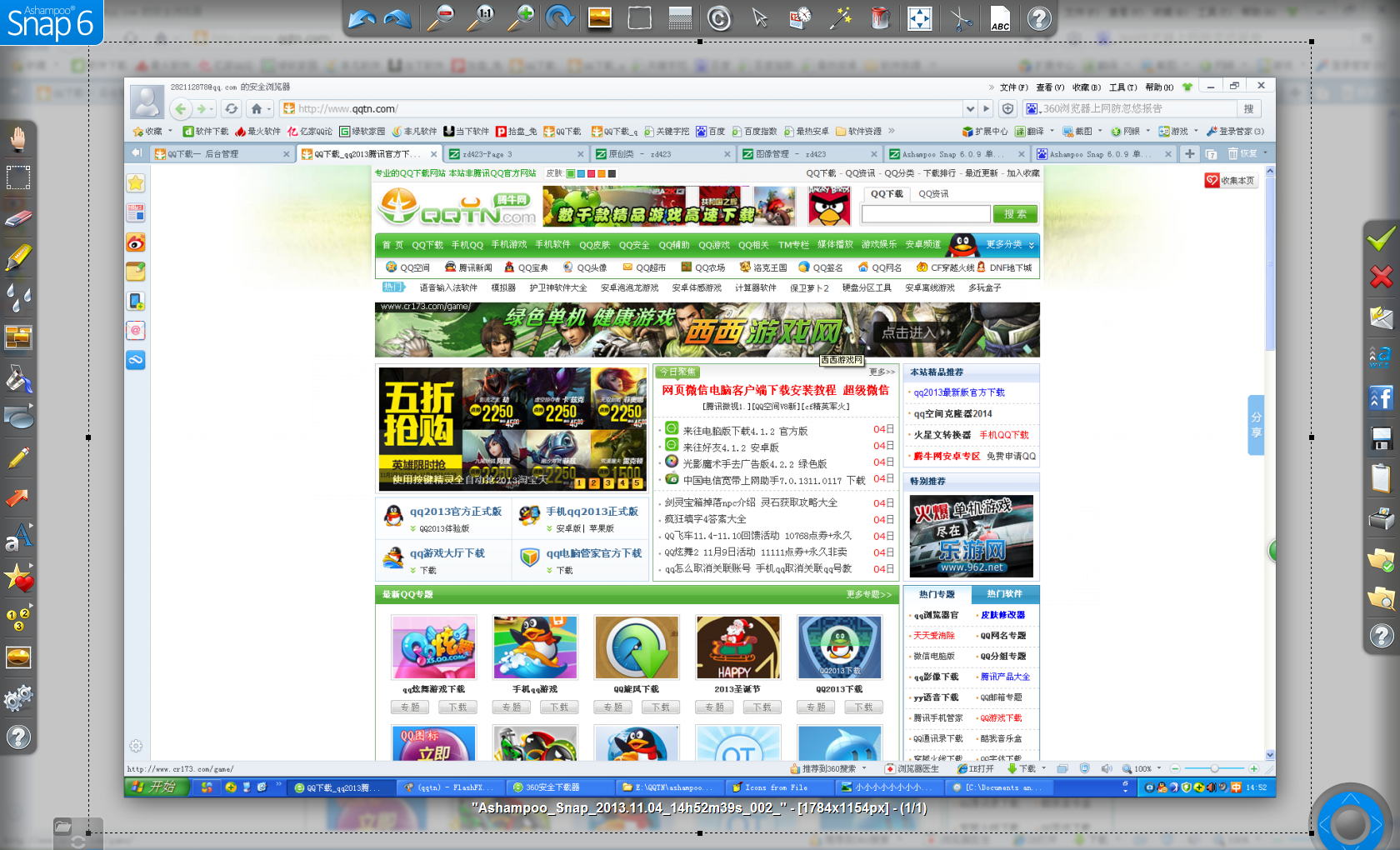The image size is (1400, 850).
Task: Open the qq2013官方正式版 link
Action: (456, 512)
